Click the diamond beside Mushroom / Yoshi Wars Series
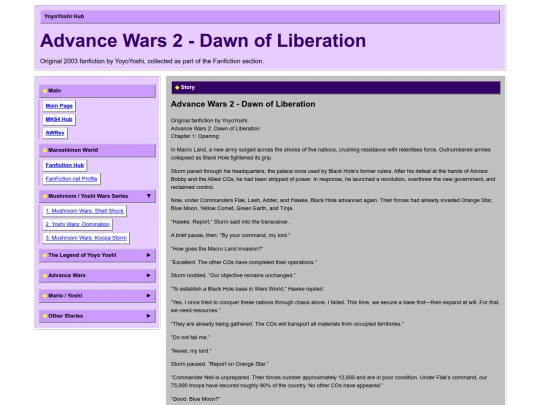This screenshot has height=405, width=540. (45, 196)
